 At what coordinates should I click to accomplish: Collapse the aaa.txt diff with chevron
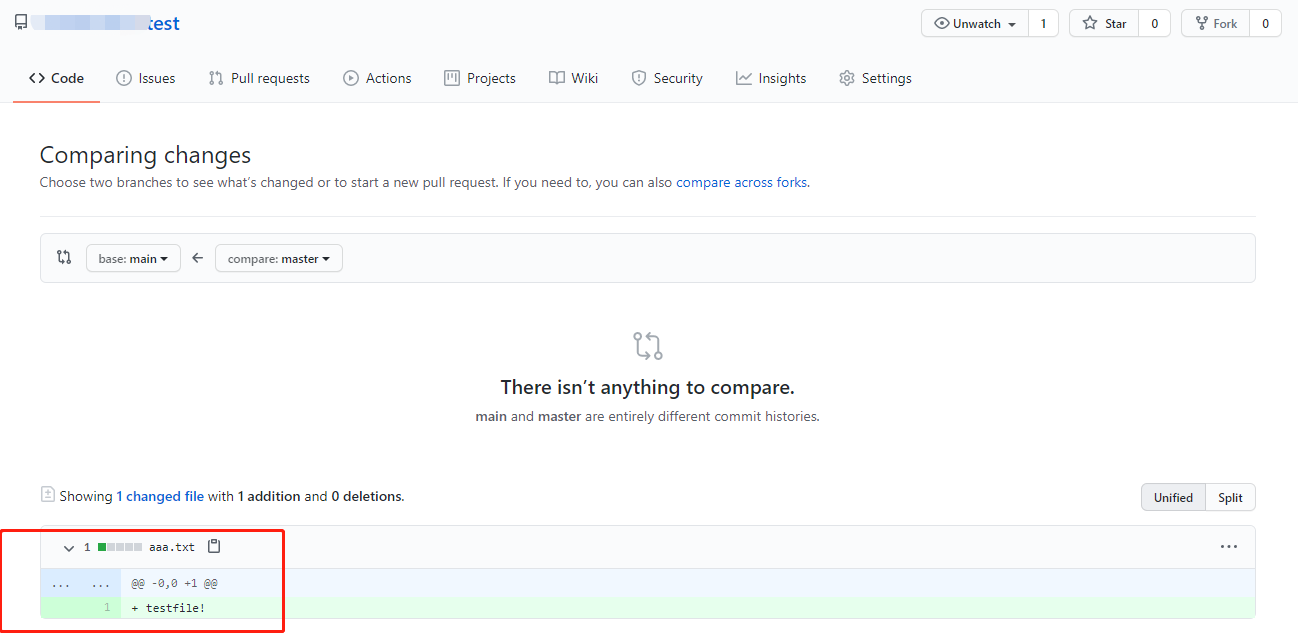[x=69, y=548]
